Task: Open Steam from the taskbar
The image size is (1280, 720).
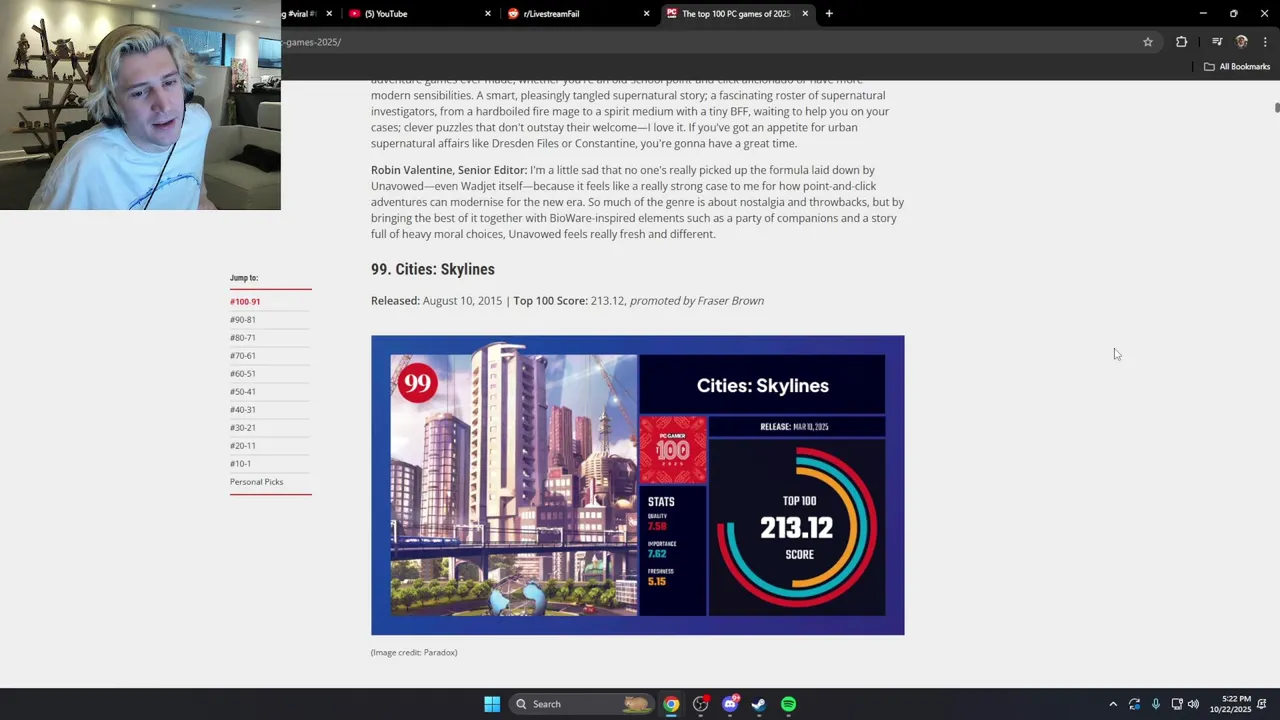Action: (759, 704)
